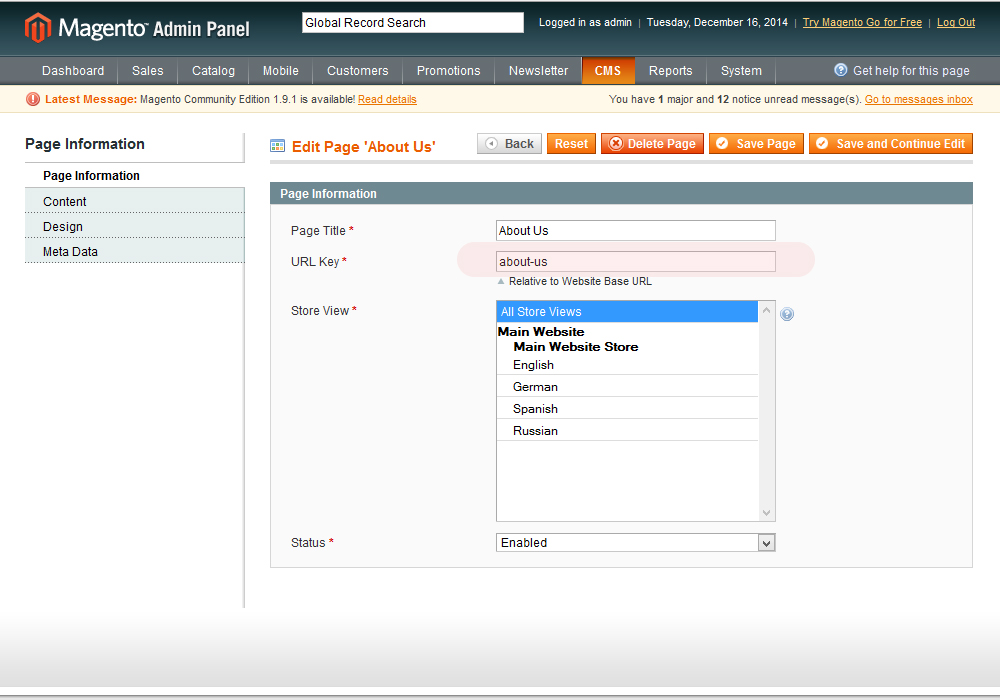Image resolution: width=1000 pixels, height=700 pixels.
Task: Select the Page Information side tab
Action: pos(135,175)
